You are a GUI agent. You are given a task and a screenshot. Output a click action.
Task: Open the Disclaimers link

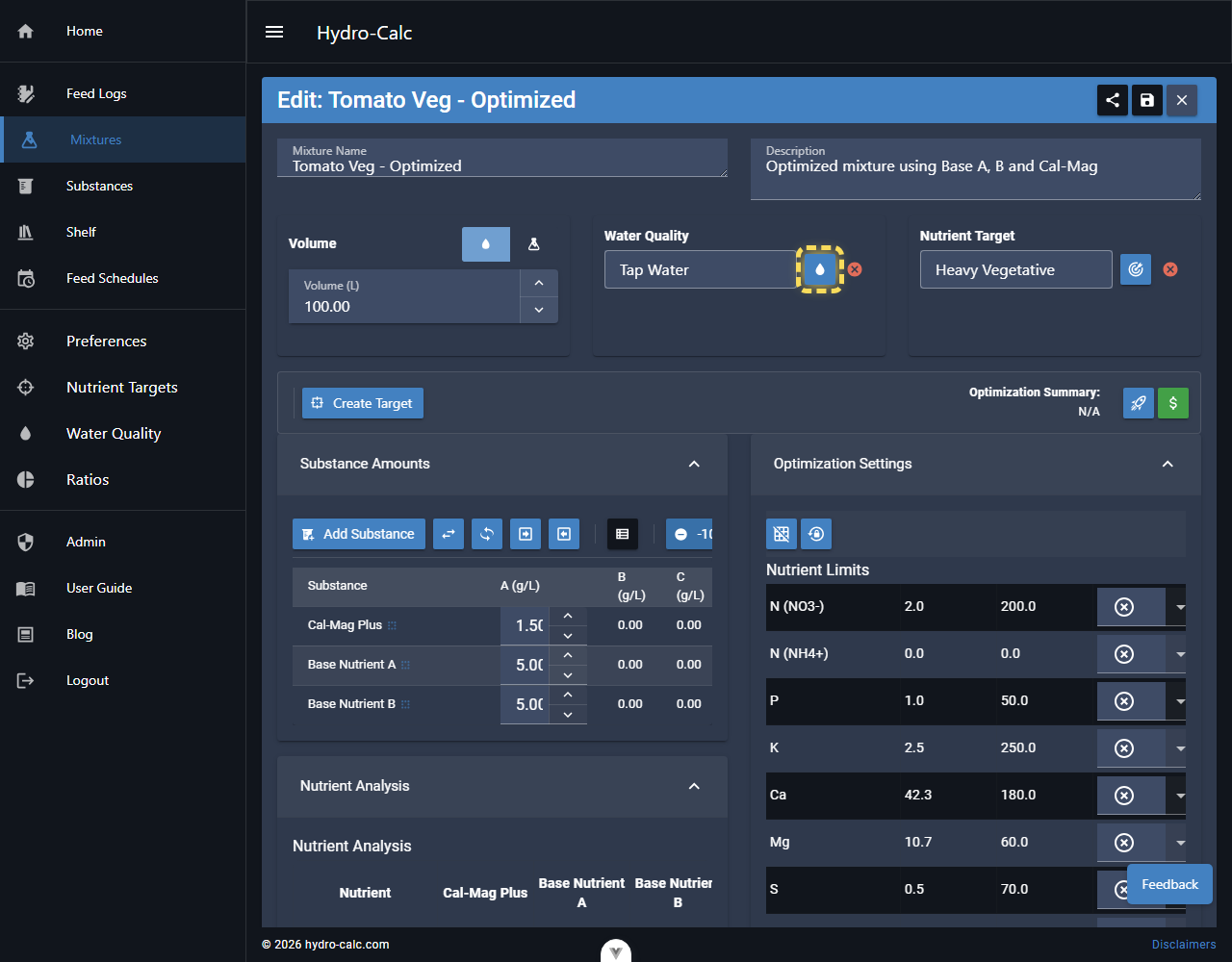1184,945
